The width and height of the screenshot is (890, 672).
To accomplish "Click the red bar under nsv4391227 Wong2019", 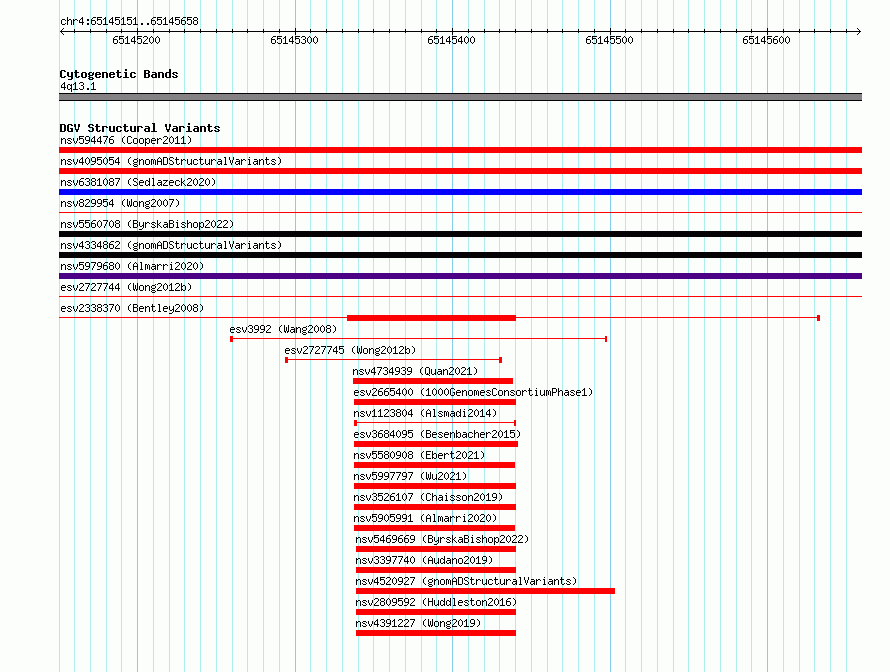I will click(436, 633).
